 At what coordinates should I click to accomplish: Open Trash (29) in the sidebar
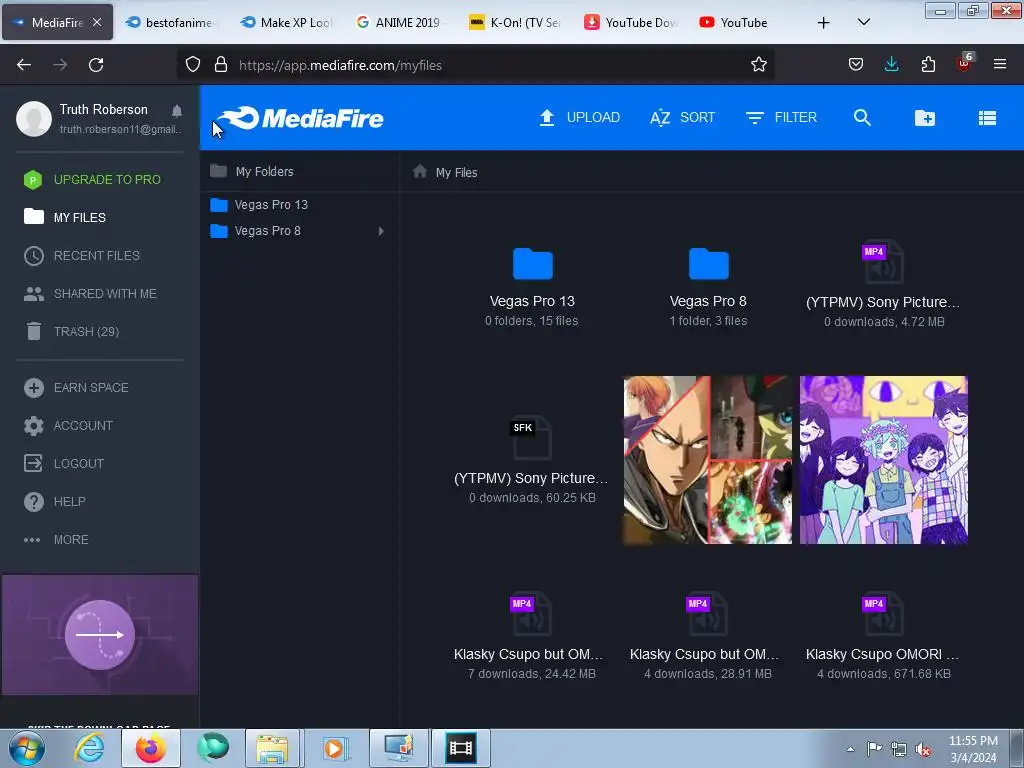click(x=71, y=332)
